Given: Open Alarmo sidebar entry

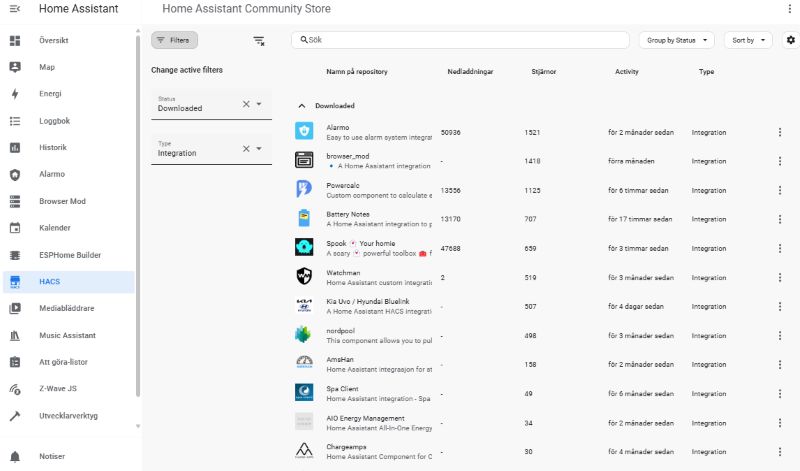Looking at the screenshot, I should [x=68, y=175].
